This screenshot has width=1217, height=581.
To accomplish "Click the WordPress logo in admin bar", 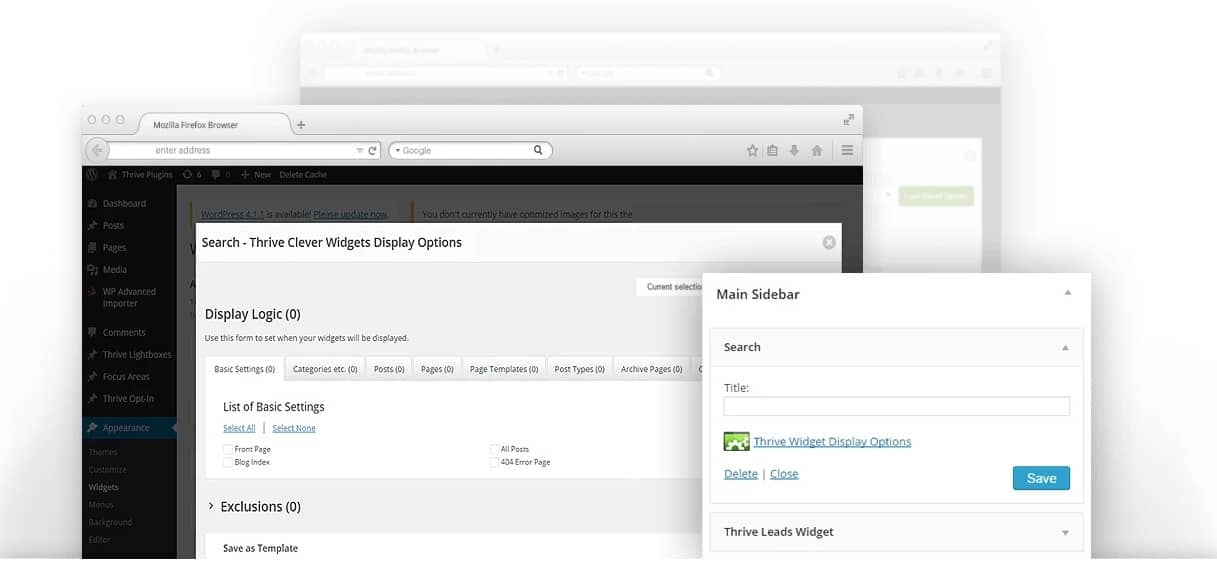I will tap(92, 174).
